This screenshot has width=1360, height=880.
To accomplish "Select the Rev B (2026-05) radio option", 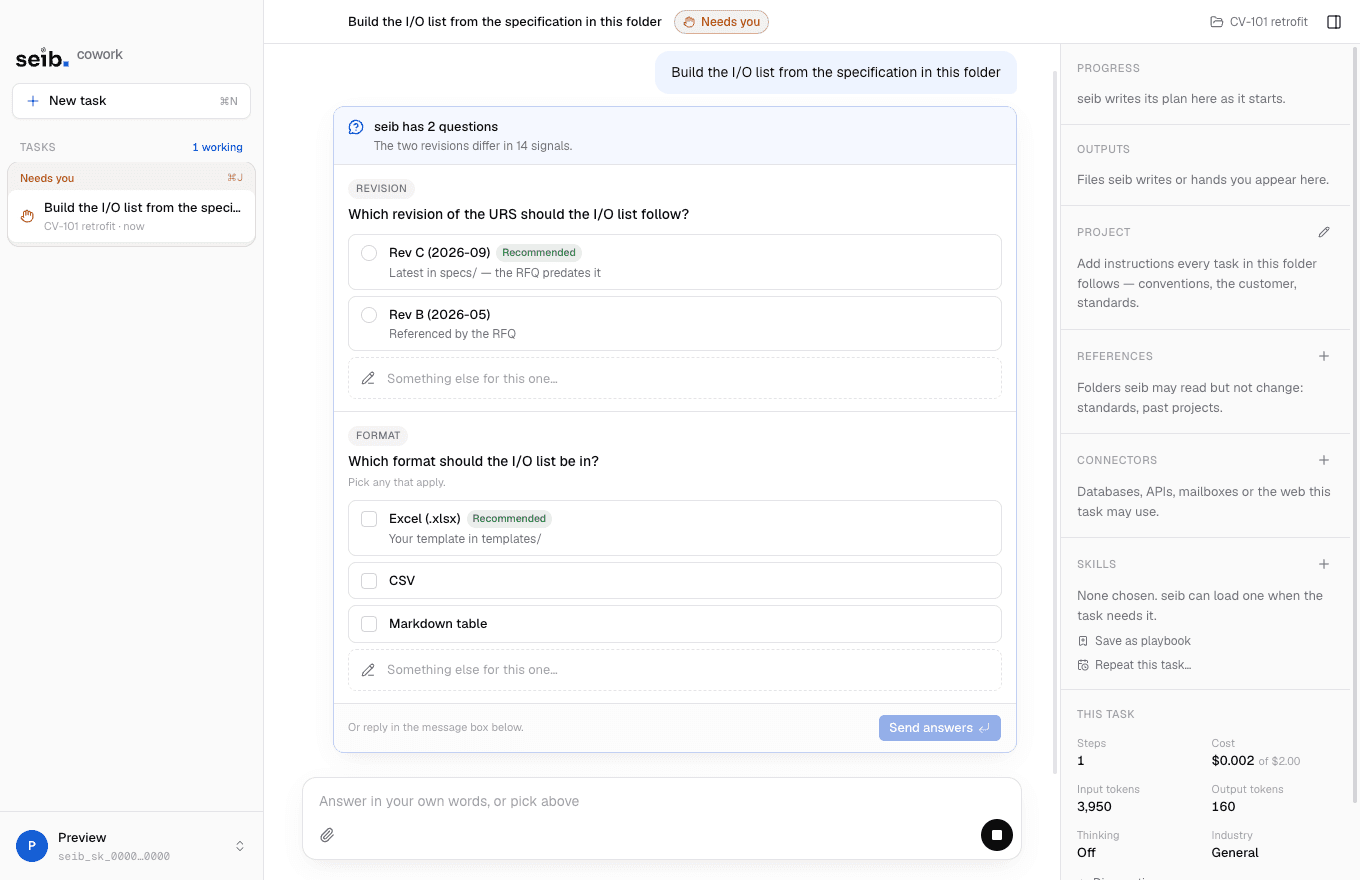I will click(x=369, y=315).
